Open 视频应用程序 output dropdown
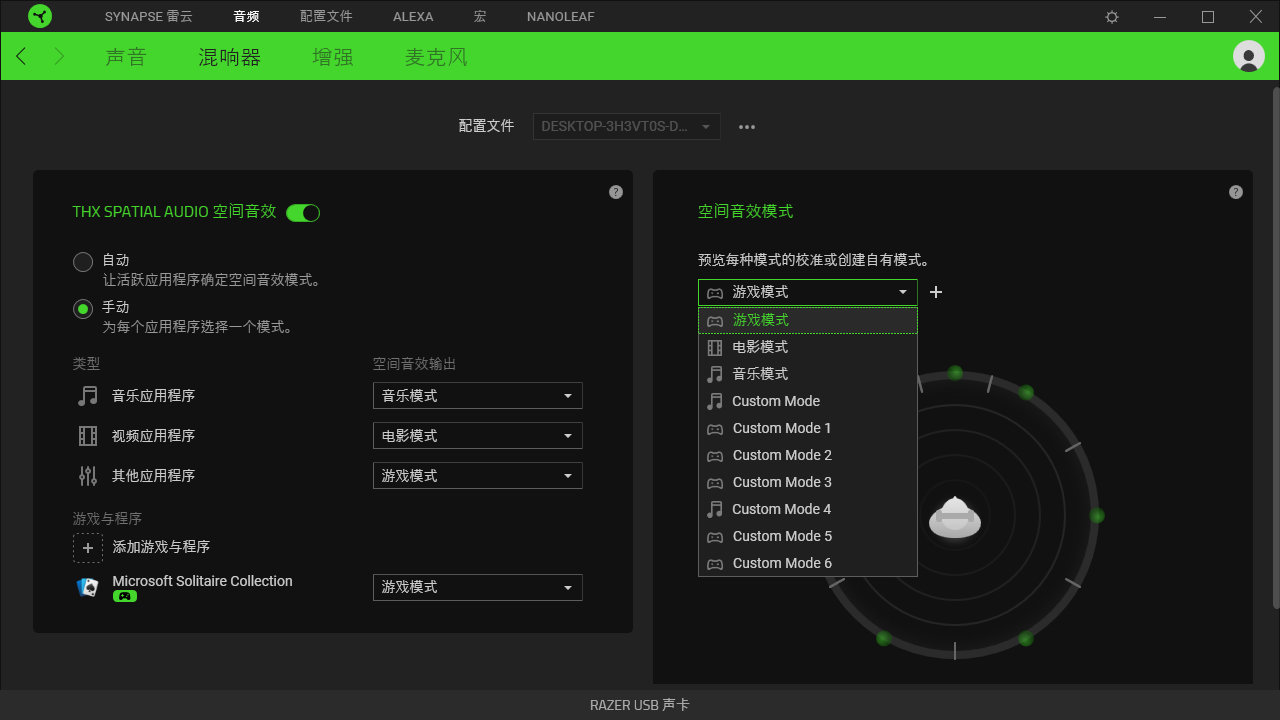The width and height of the screenshot is (1280, 720). pos(478,436)
